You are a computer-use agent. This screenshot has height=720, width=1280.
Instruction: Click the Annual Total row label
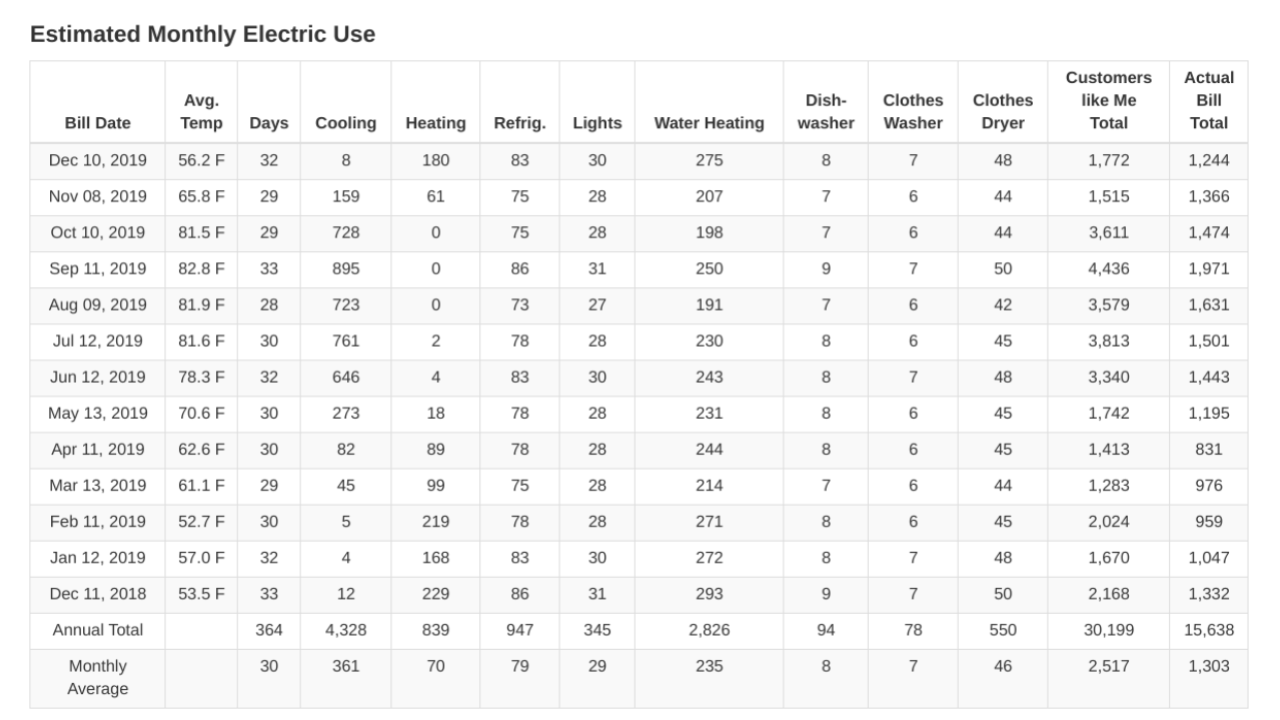[x=98, y=630]
